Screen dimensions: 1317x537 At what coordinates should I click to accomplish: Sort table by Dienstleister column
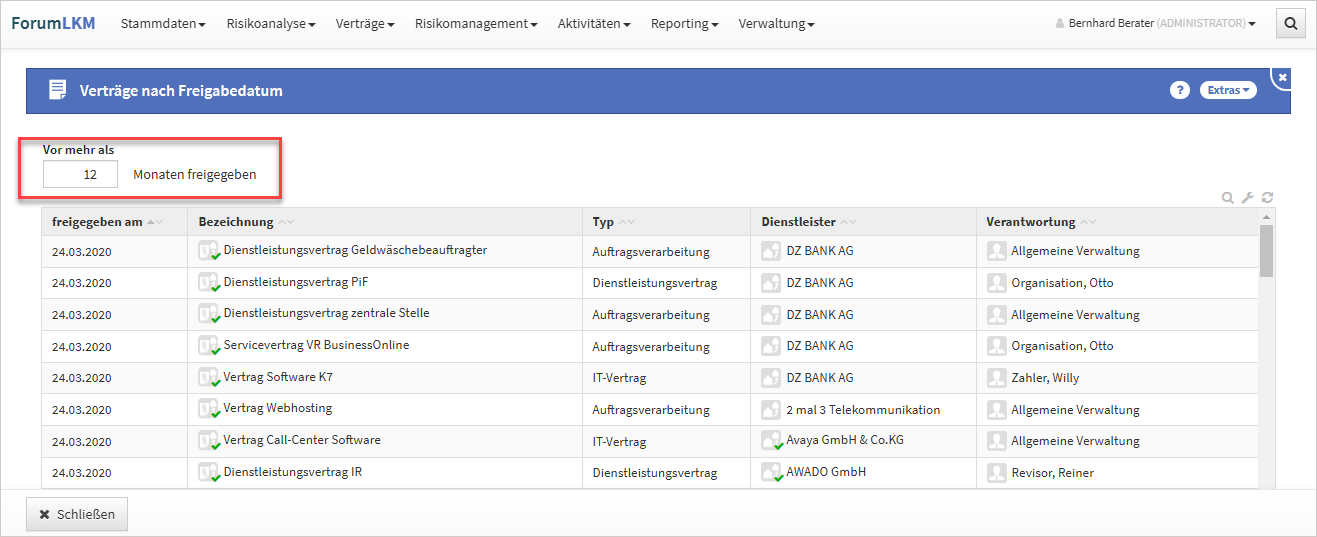tap(799, 222)
